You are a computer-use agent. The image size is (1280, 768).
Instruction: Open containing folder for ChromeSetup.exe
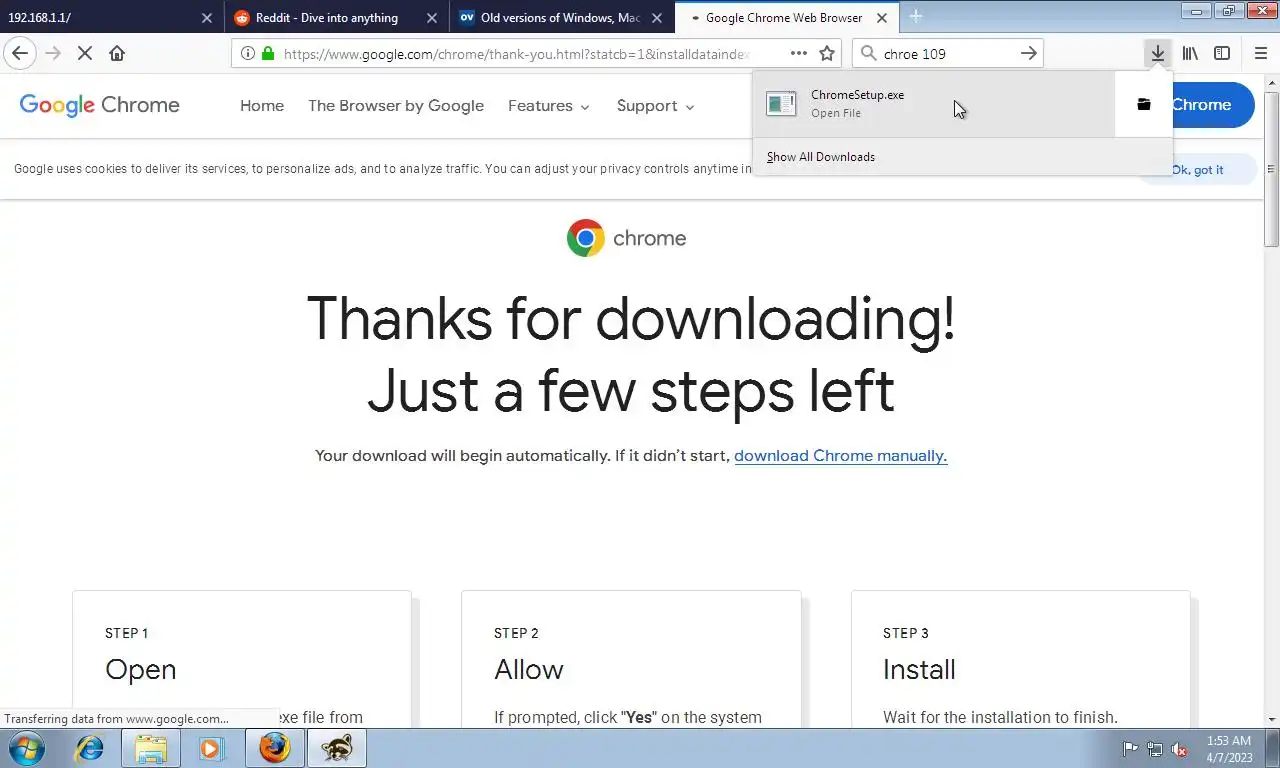click(x=1144, y=104)
